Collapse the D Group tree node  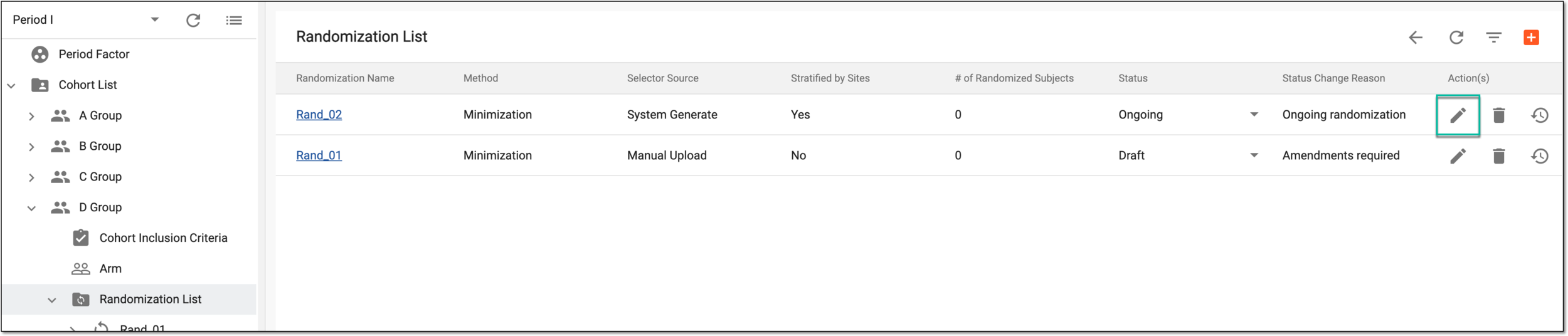coord(31,209)
